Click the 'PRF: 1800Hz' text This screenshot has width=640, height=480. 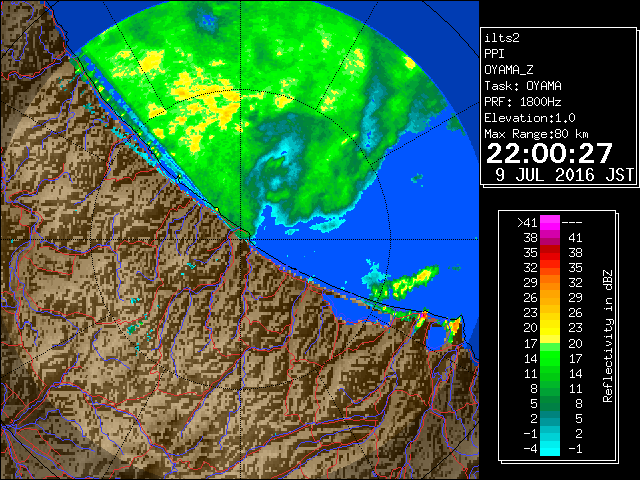(x=523, y=102)
